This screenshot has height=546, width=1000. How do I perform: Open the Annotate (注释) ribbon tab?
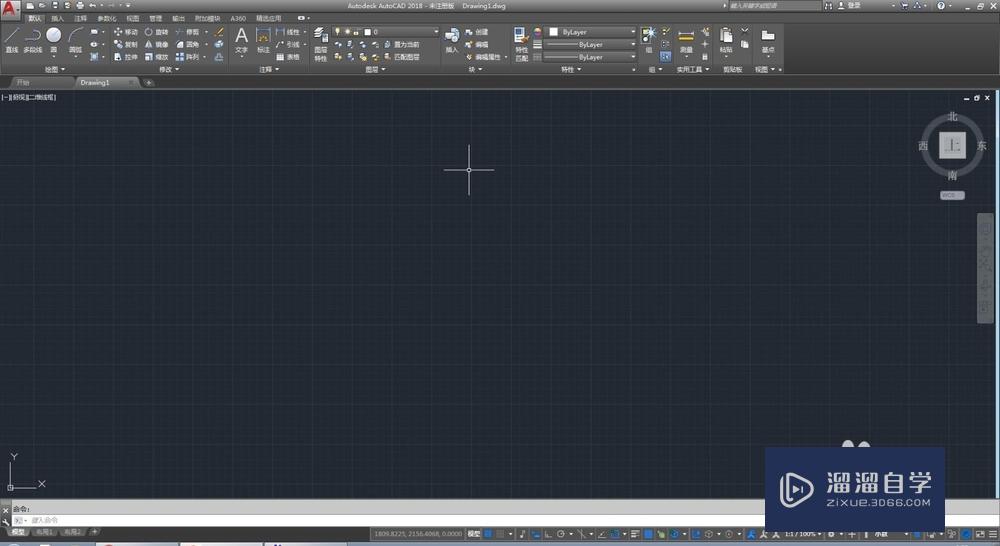(x=80, y=18)
